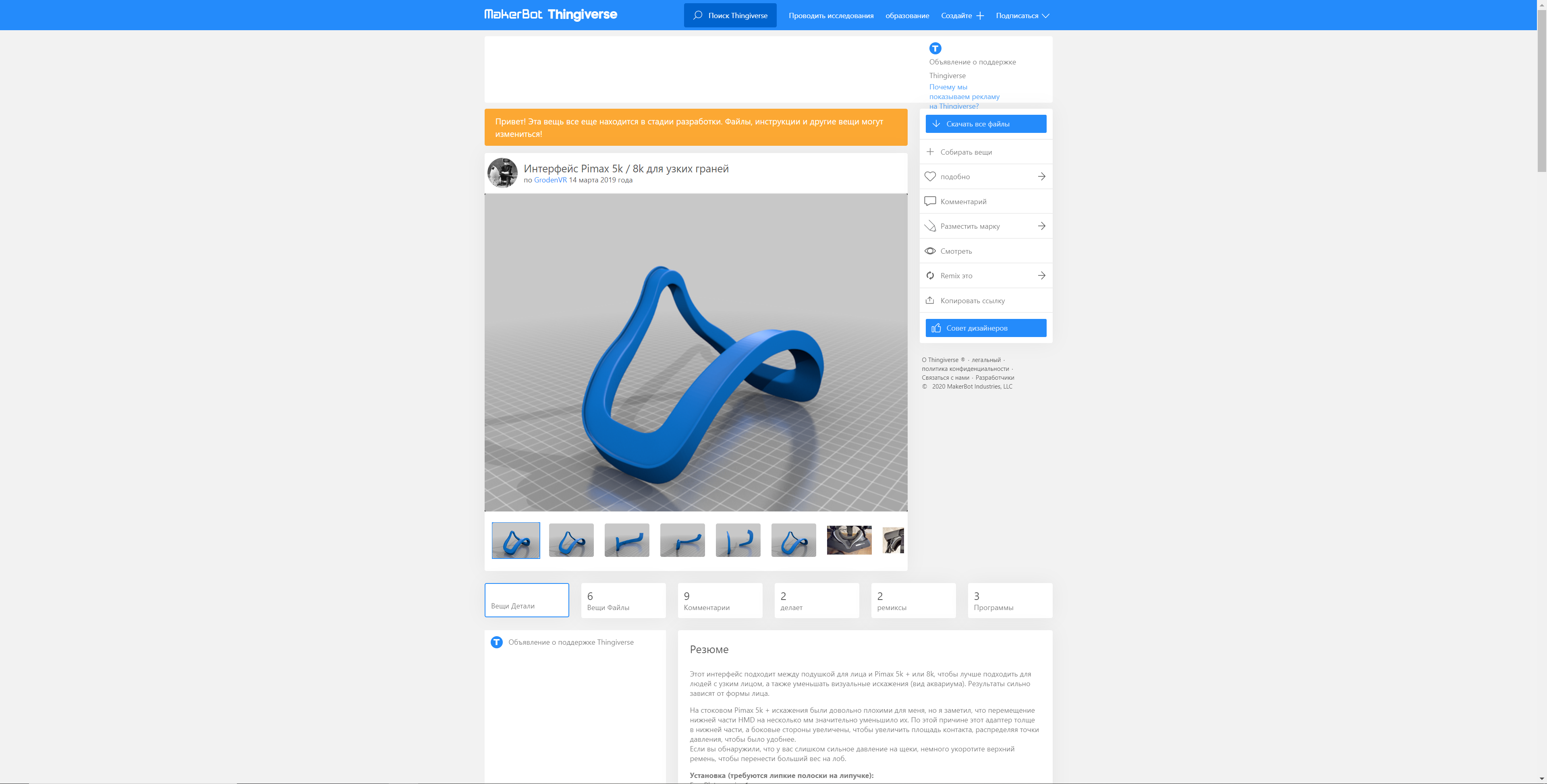
Task: Open link Почему мы показываем рекламу
Action: tap(964, 96)
